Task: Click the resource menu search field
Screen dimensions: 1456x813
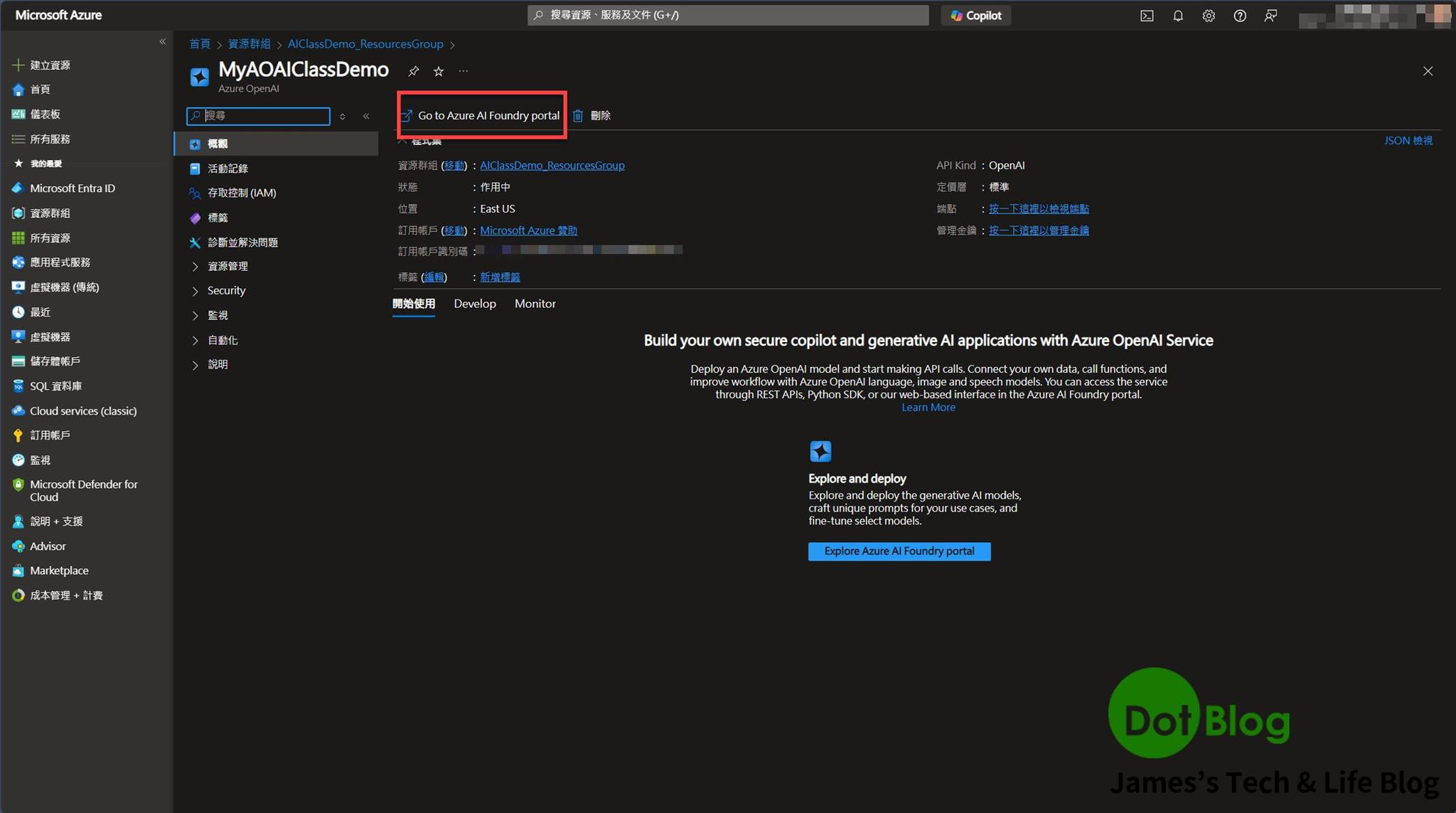Action: coord(264,115)
